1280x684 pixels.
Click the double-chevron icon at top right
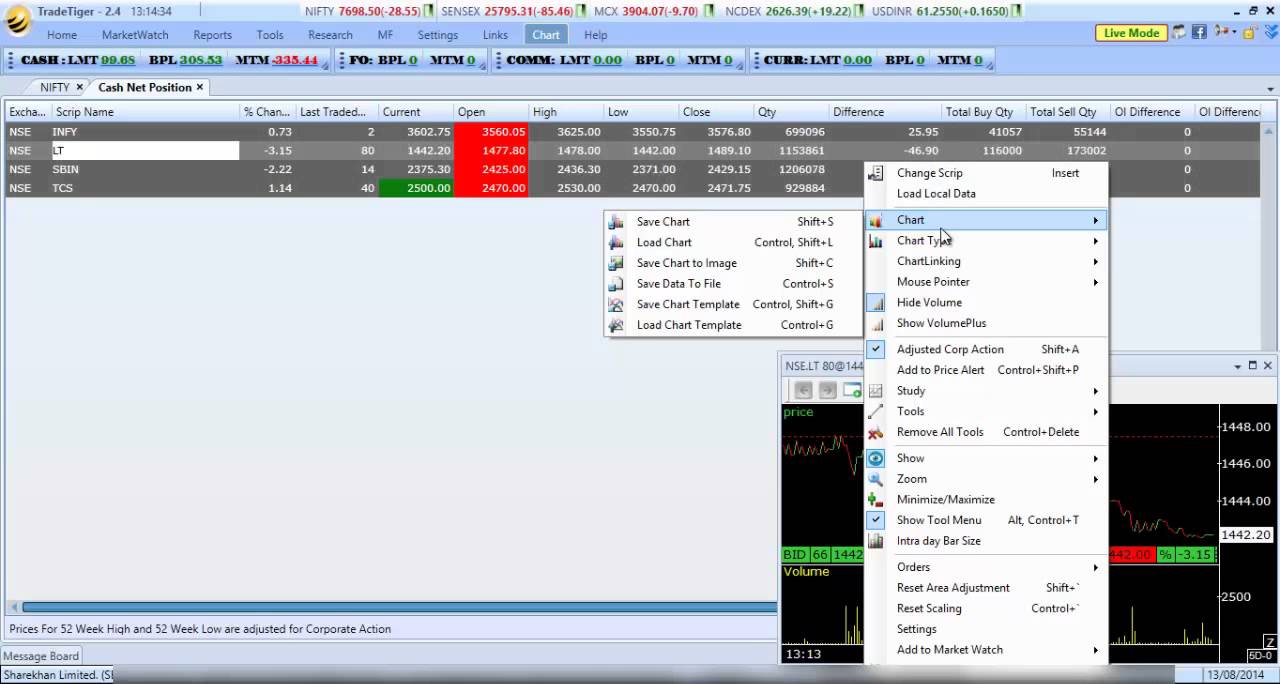click(x=1269, y=33)
